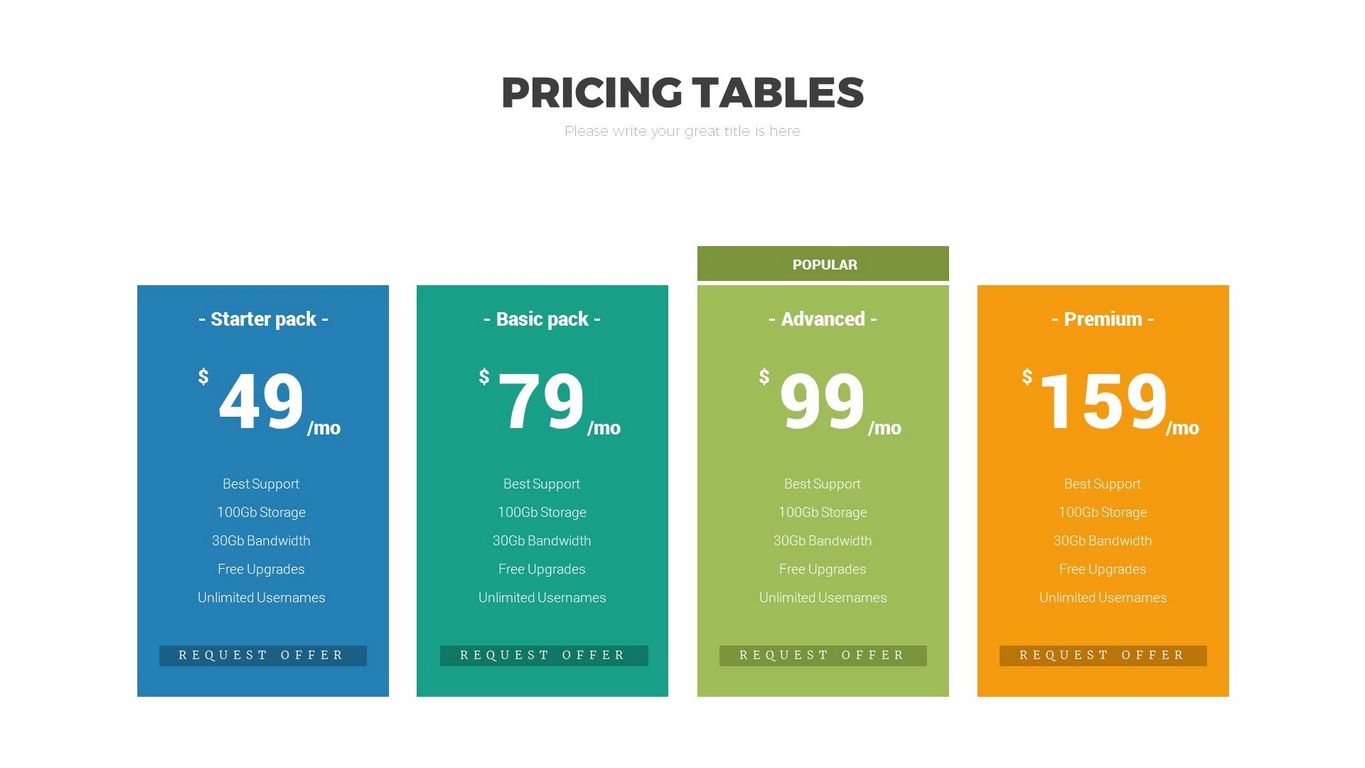Click the POPULAR badge above Advanced
1365x768 pixels.
click(x=823, y=264)
